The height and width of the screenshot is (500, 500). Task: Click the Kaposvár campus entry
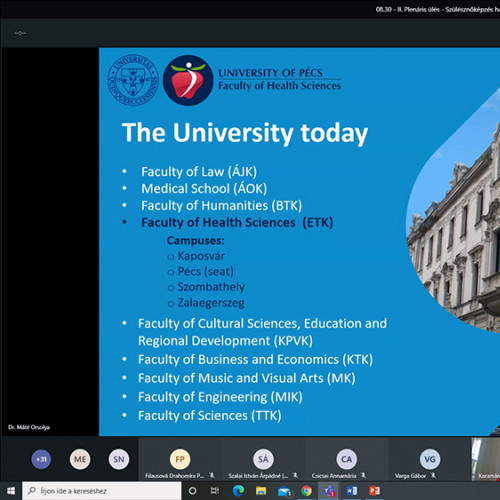pos(201,256)
